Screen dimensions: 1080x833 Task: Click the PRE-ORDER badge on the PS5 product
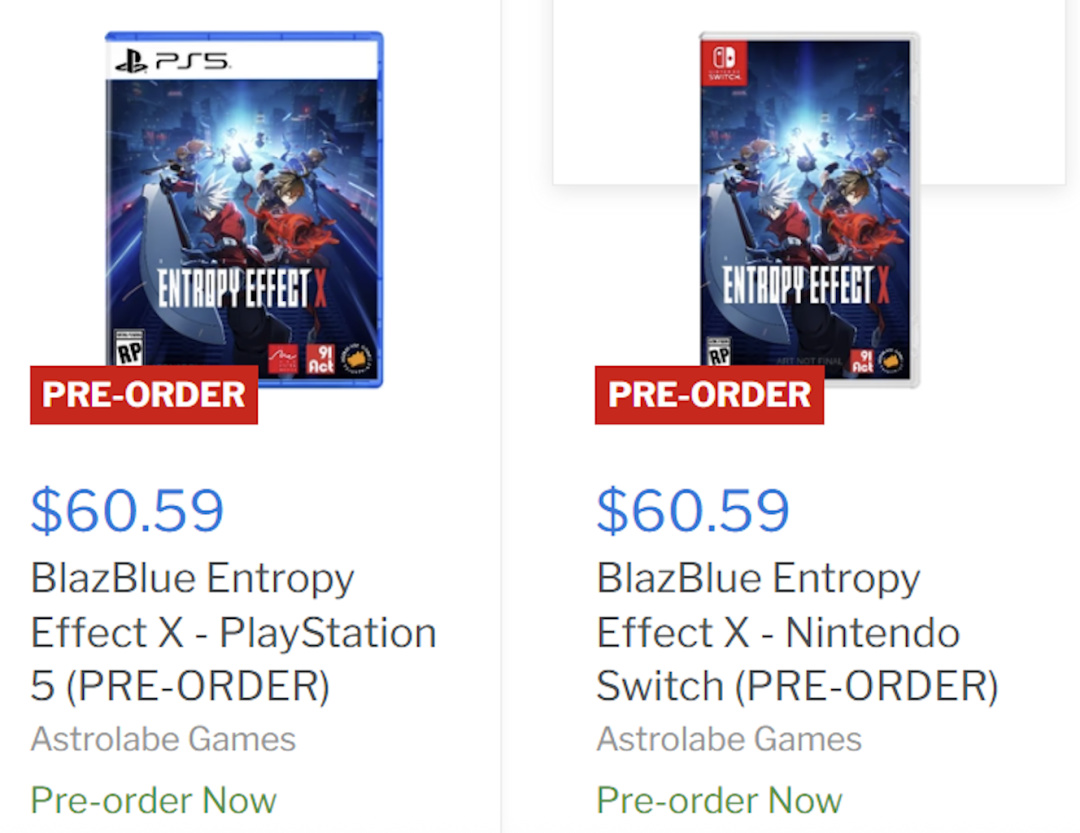pyautogui.click(x=144, y=395)
